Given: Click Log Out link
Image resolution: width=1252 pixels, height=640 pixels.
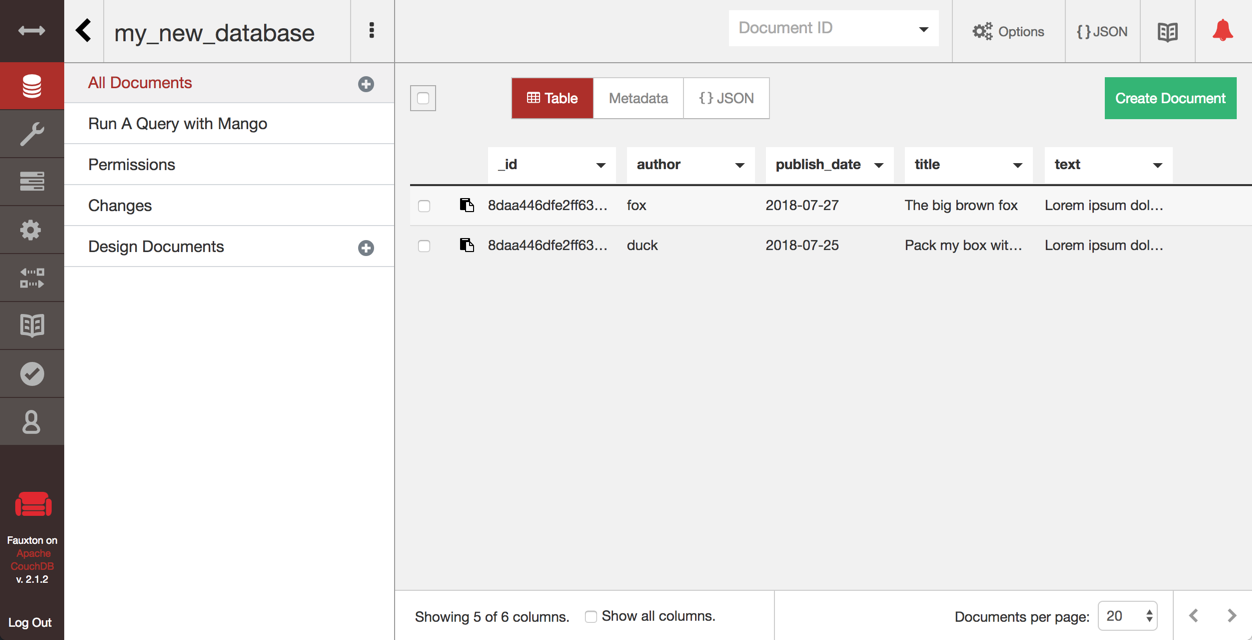Looking at the screenshot, I should pos(30,622).
